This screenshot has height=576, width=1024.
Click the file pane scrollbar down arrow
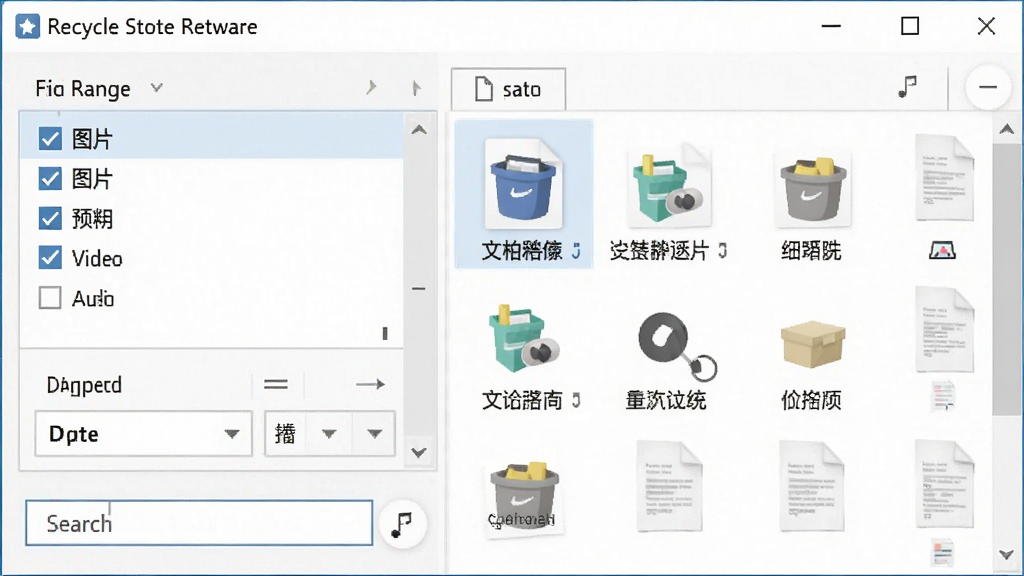pos(1006,555)
